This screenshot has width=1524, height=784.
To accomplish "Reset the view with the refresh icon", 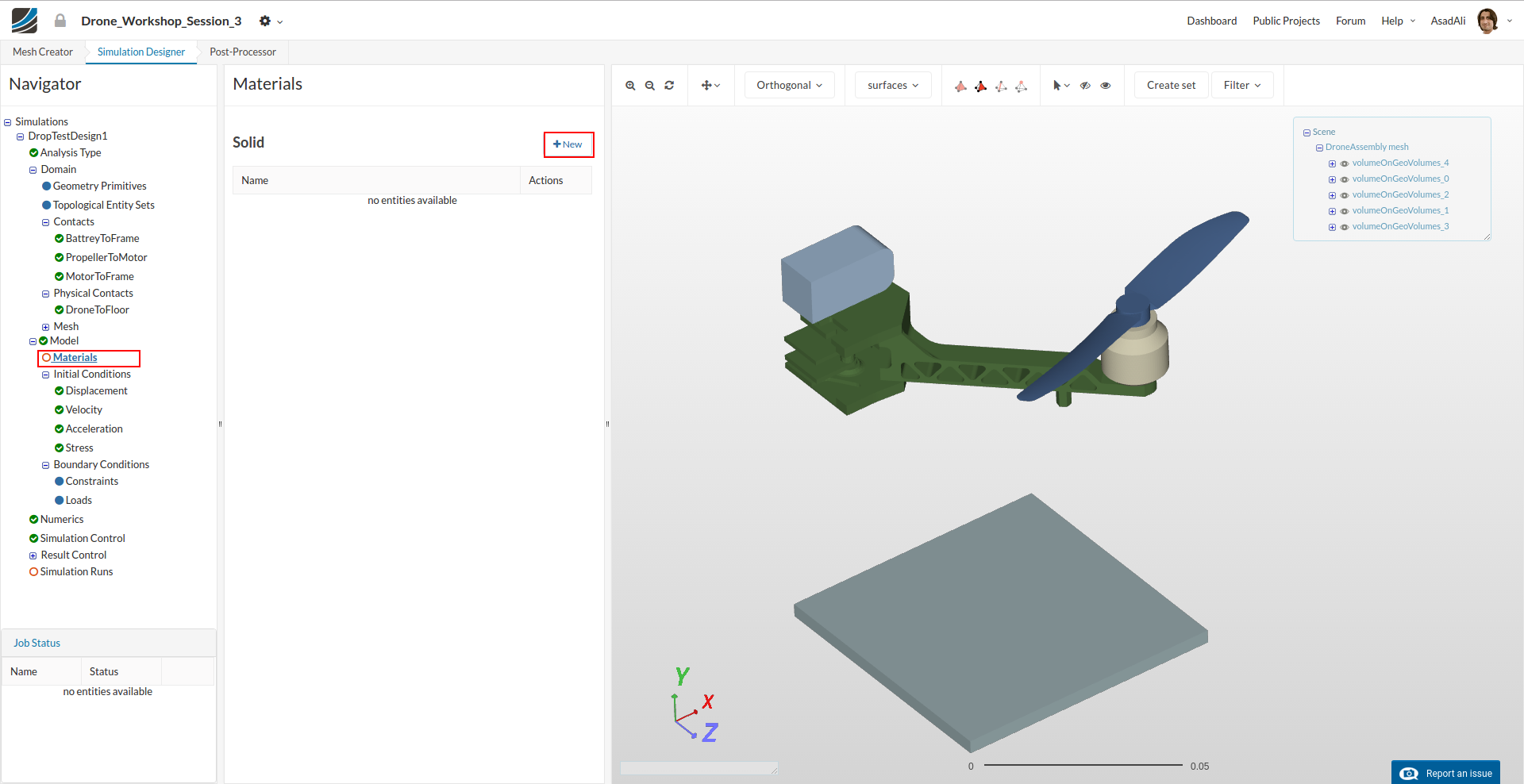I will tap(669, 86).
